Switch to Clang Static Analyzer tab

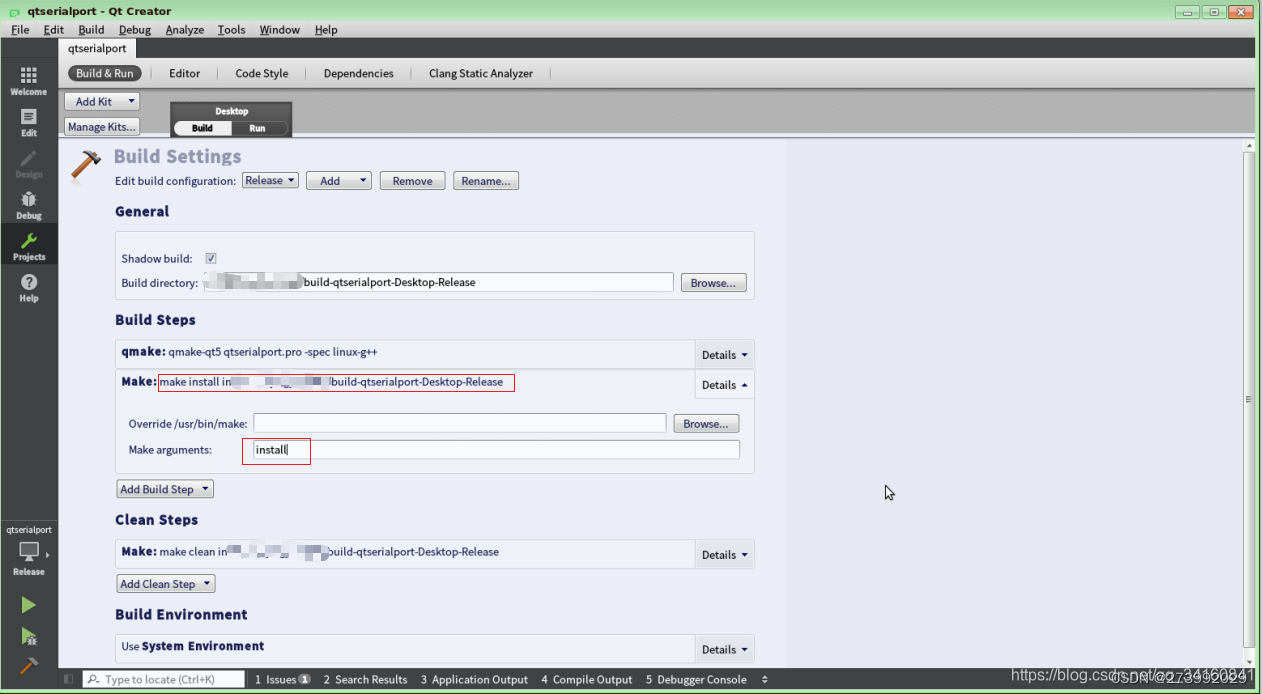tap(481, 73)
